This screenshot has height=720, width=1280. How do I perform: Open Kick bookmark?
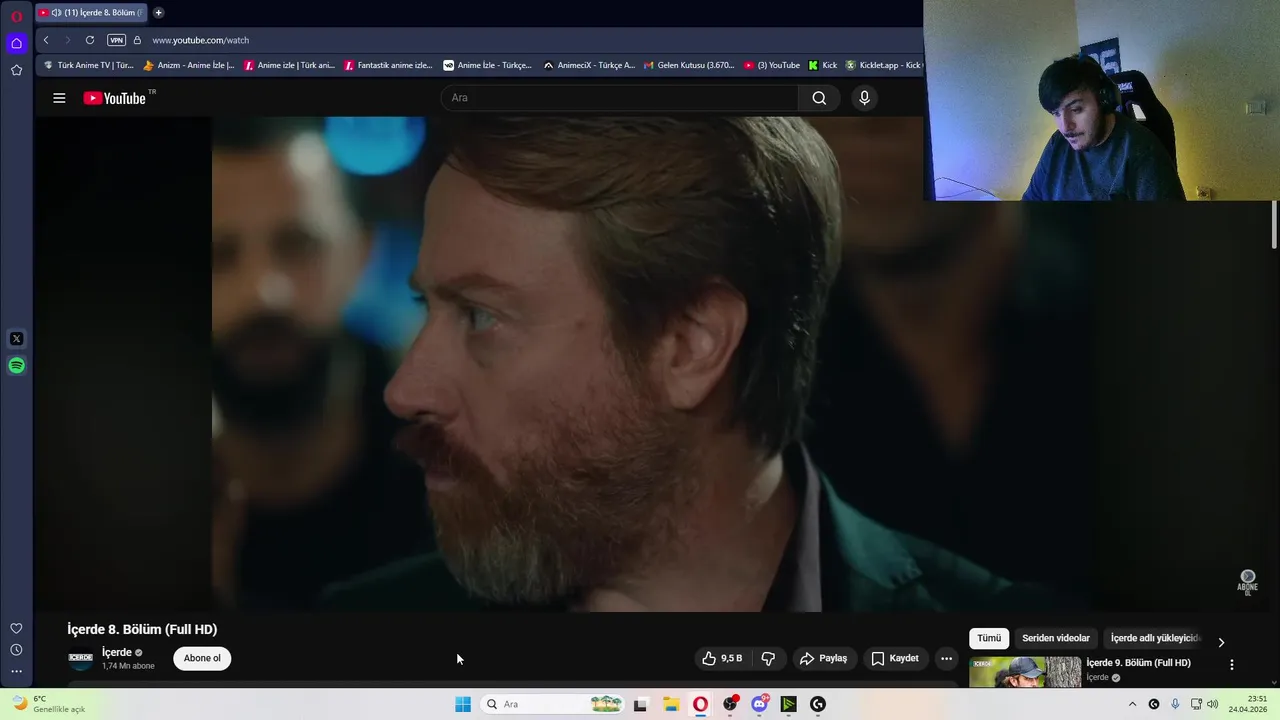823,65
